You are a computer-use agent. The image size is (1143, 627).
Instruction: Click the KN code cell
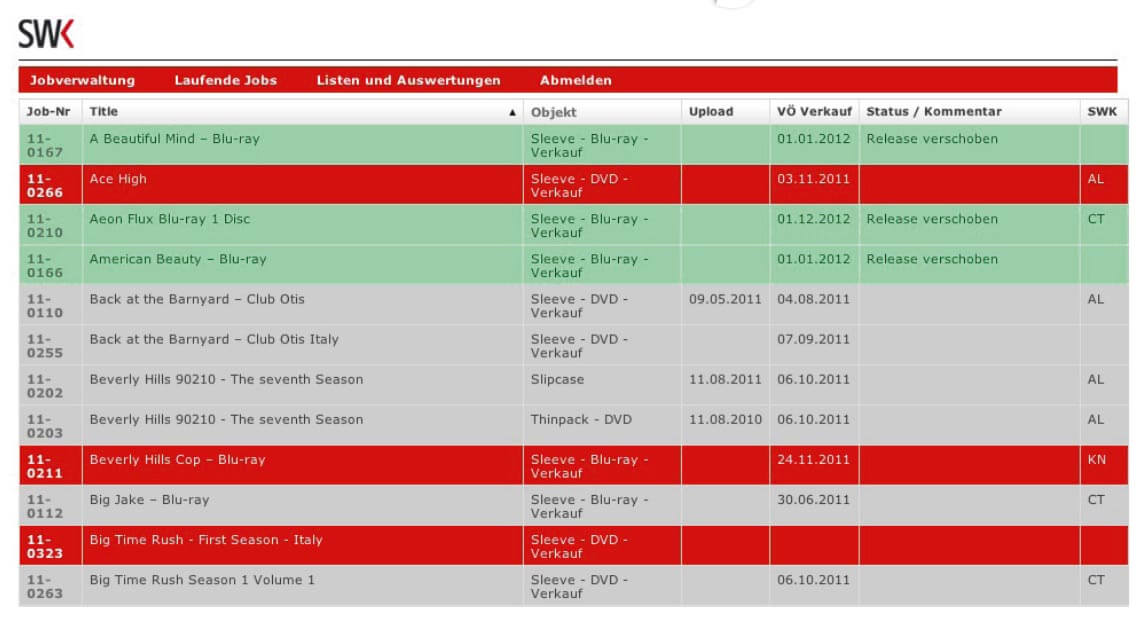[1096, 459]
